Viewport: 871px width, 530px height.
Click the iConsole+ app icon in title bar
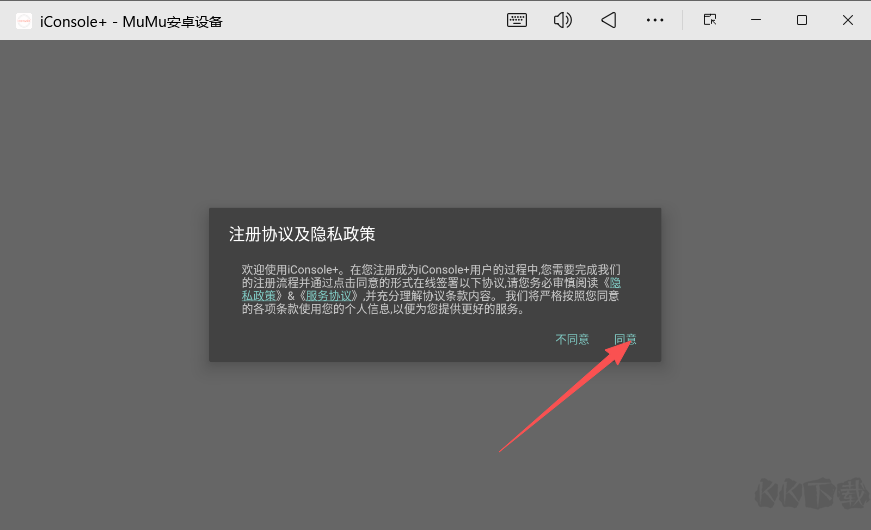(24, 21)
